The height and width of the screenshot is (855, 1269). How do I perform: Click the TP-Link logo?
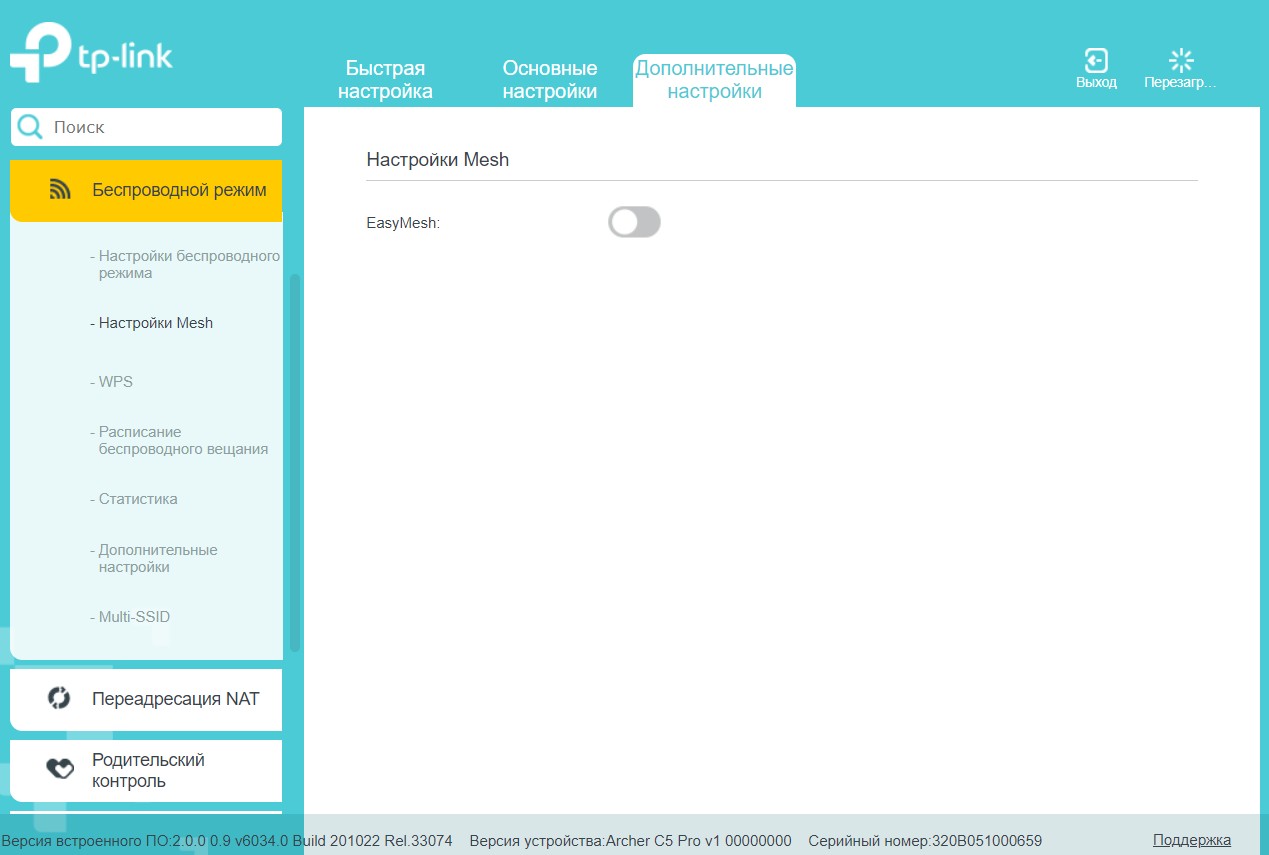pyautogui.click(x=91, y=53)
